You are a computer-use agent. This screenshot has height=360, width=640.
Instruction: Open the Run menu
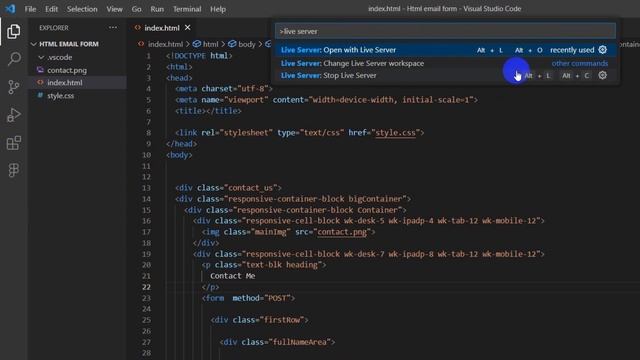[x=157, y=9]
